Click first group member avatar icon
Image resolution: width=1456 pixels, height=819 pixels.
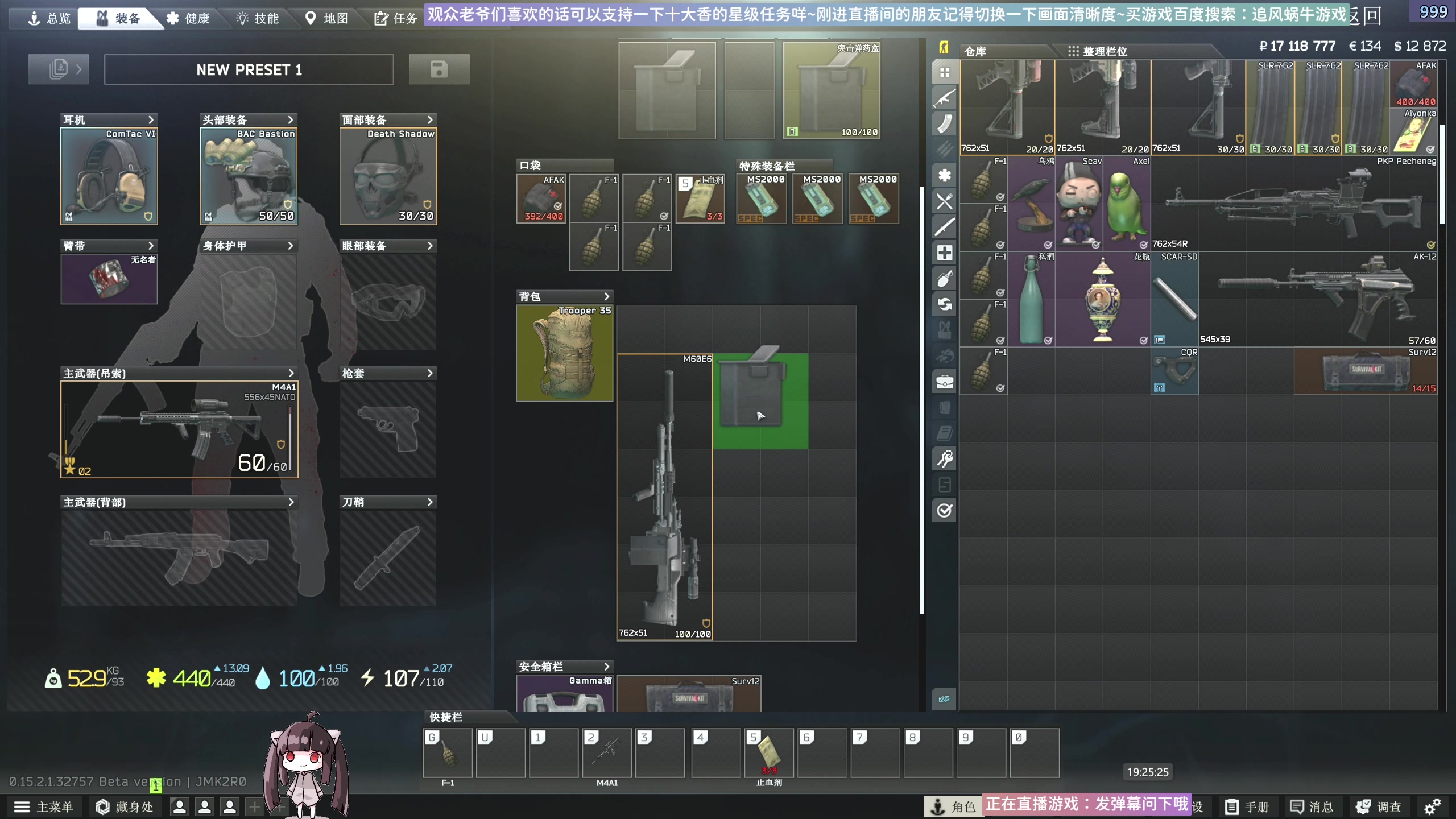click(x=180, y=806)
